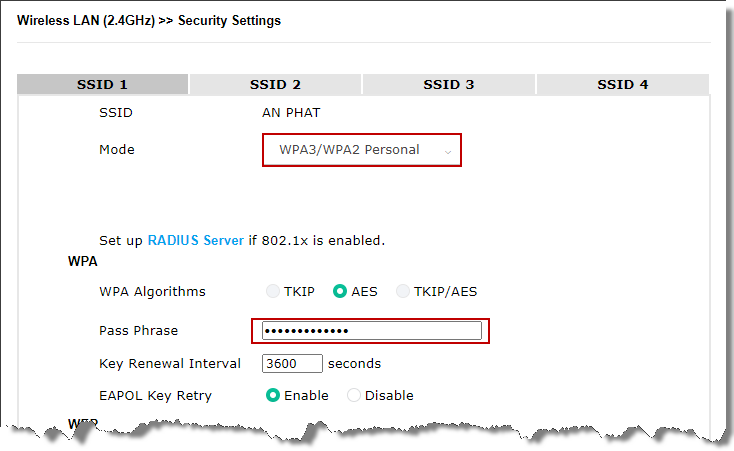Switch to the SSID 2 tab
This screenshot has height=451, width=734.
click(275, 84)
